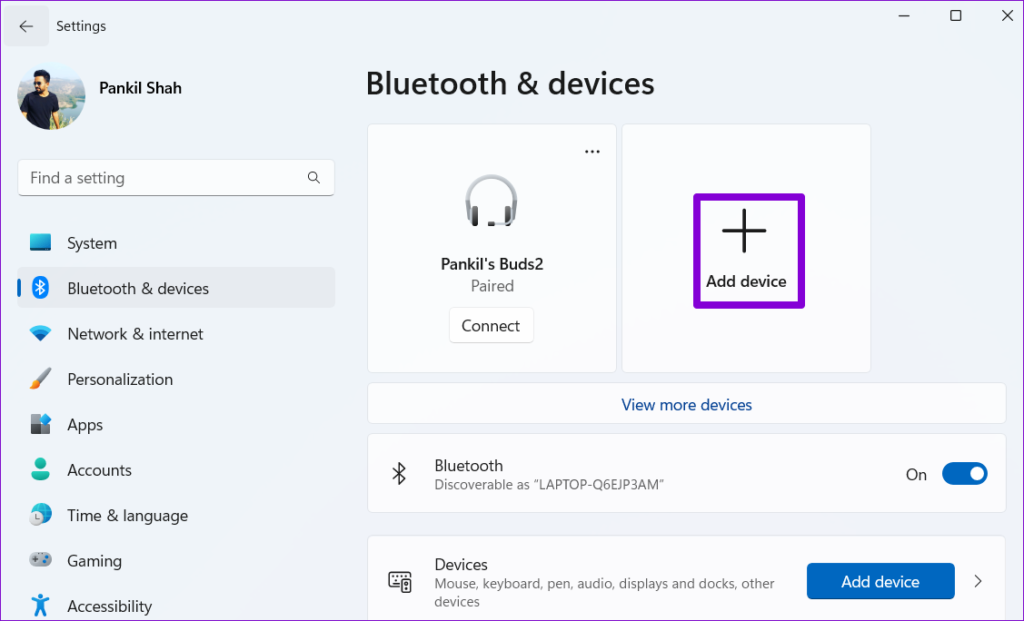Click the Accessibility person icon
This screenshot has width=1024, height=621.
[42, 605]
